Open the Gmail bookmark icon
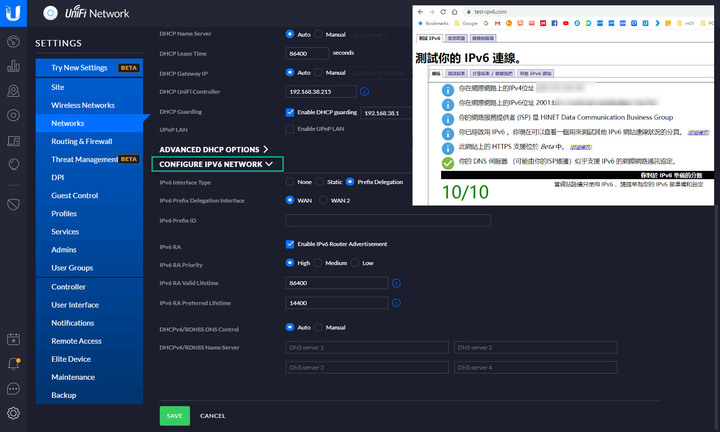This screenshot has height=432, width=720. [497, 23]
